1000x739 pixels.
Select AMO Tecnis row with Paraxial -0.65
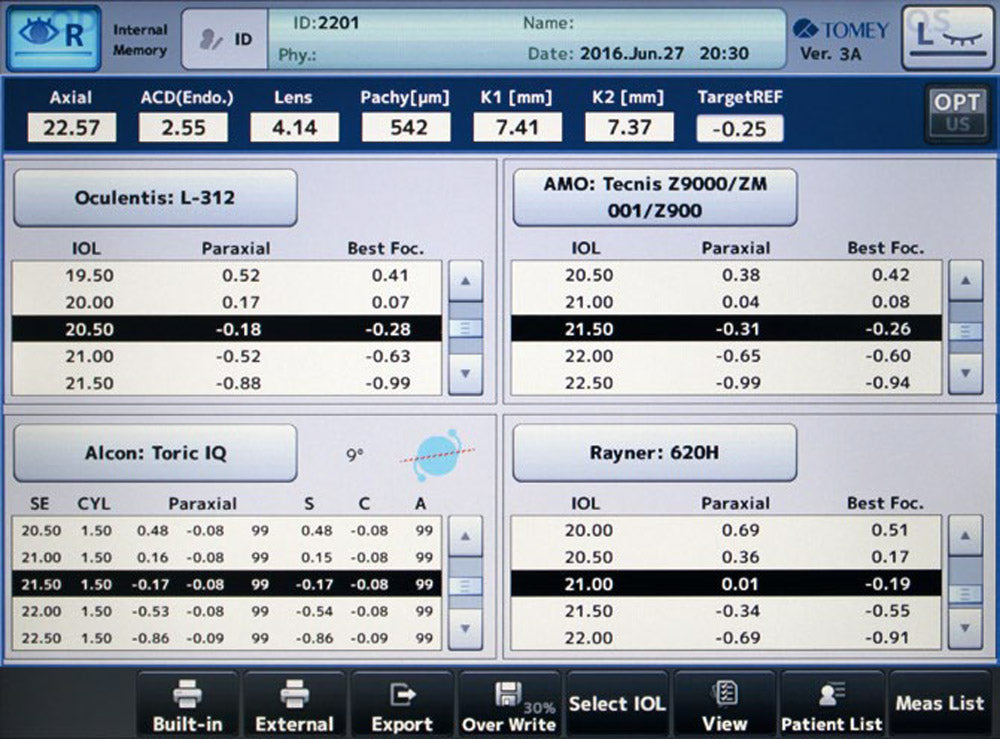tap(726, 355)
